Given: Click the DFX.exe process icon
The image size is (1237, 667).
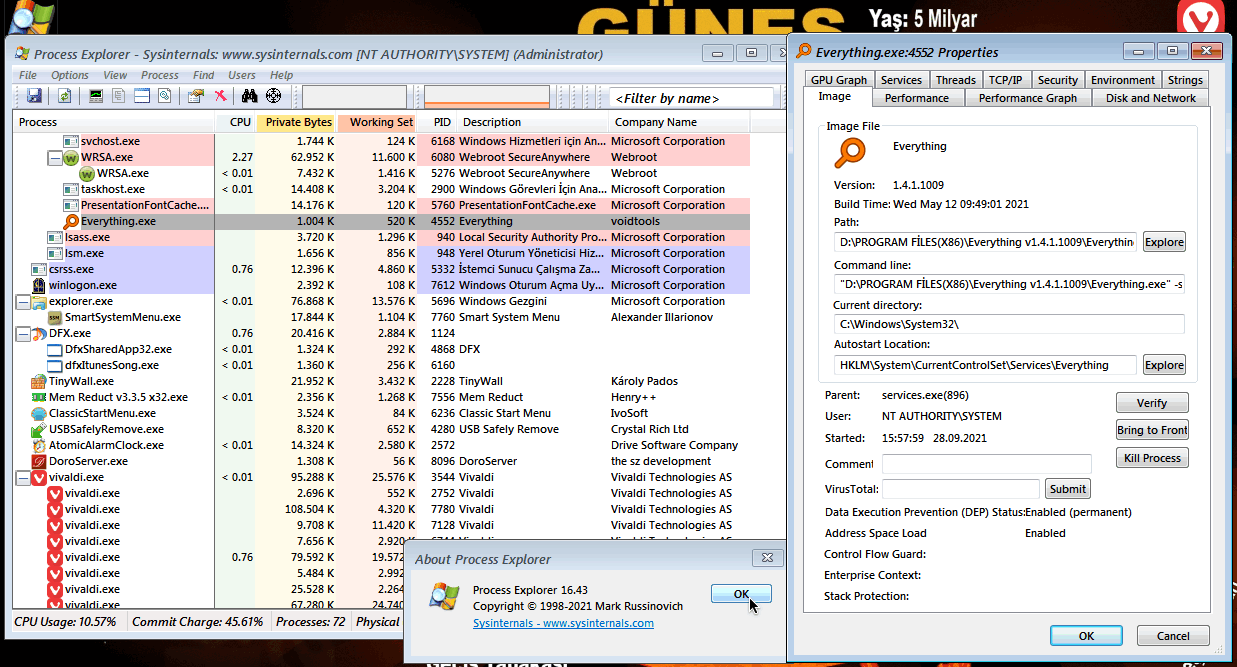Looking at the screenshot, I should point(39,333).
